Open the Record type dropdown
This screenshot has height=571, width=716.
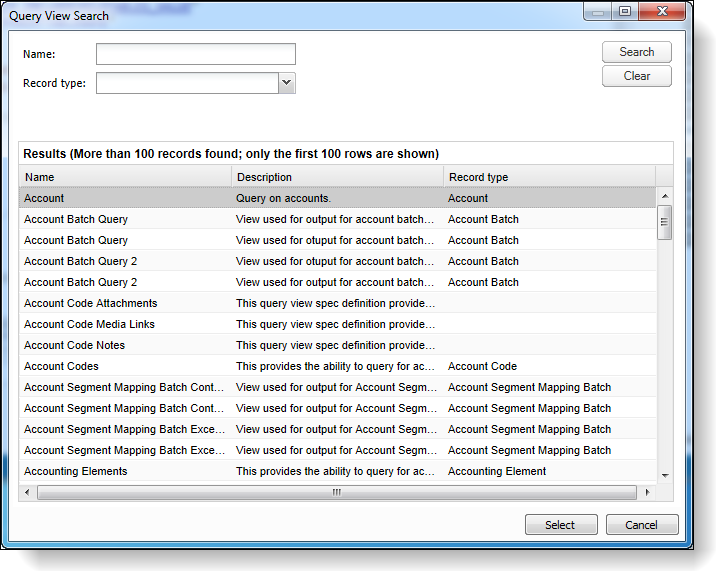(287, 83)
